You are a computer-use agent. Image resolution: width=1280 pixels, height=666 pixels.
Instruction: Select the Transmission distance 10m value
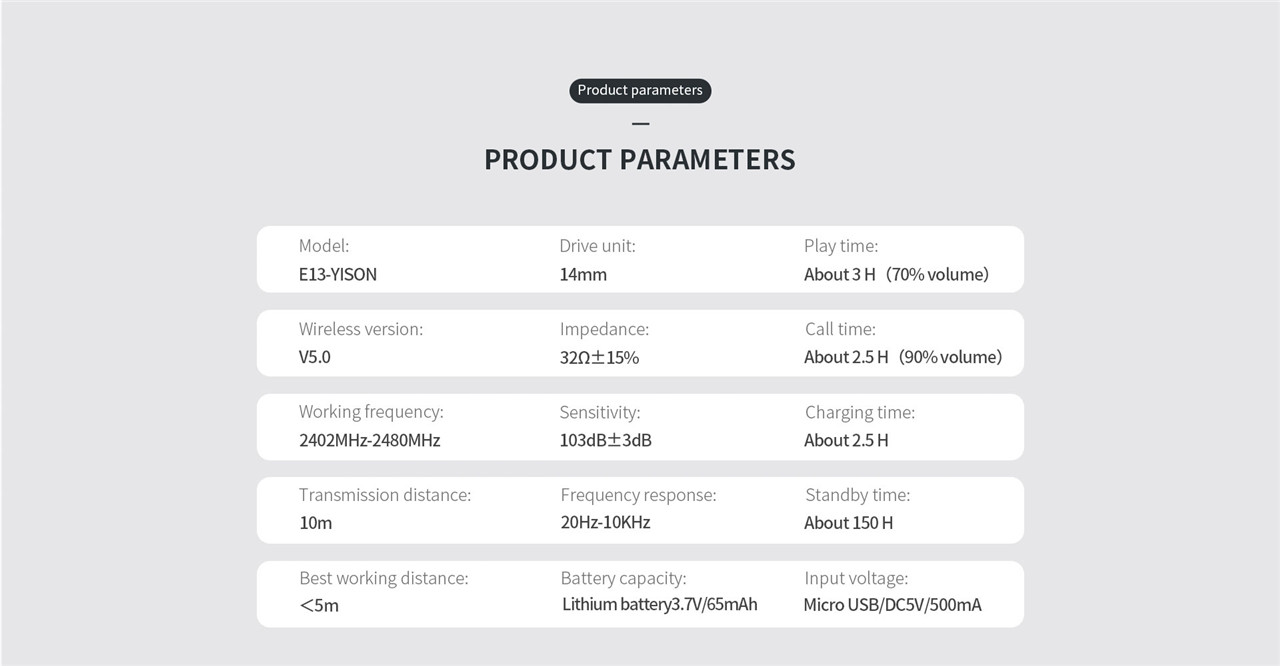point(316,523)
